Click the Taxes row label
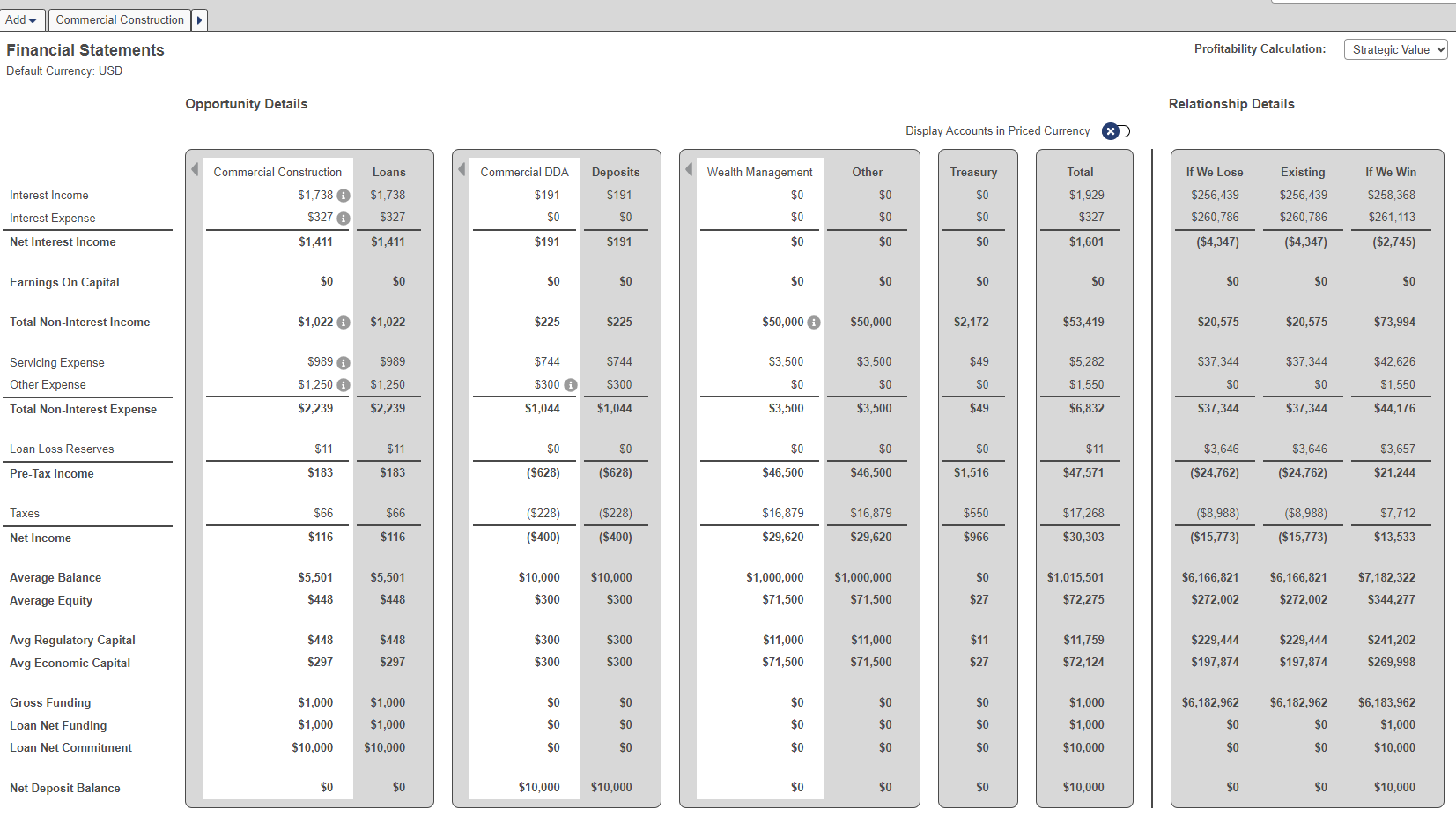Screen dimensions: 1456x816 (25, 513)
